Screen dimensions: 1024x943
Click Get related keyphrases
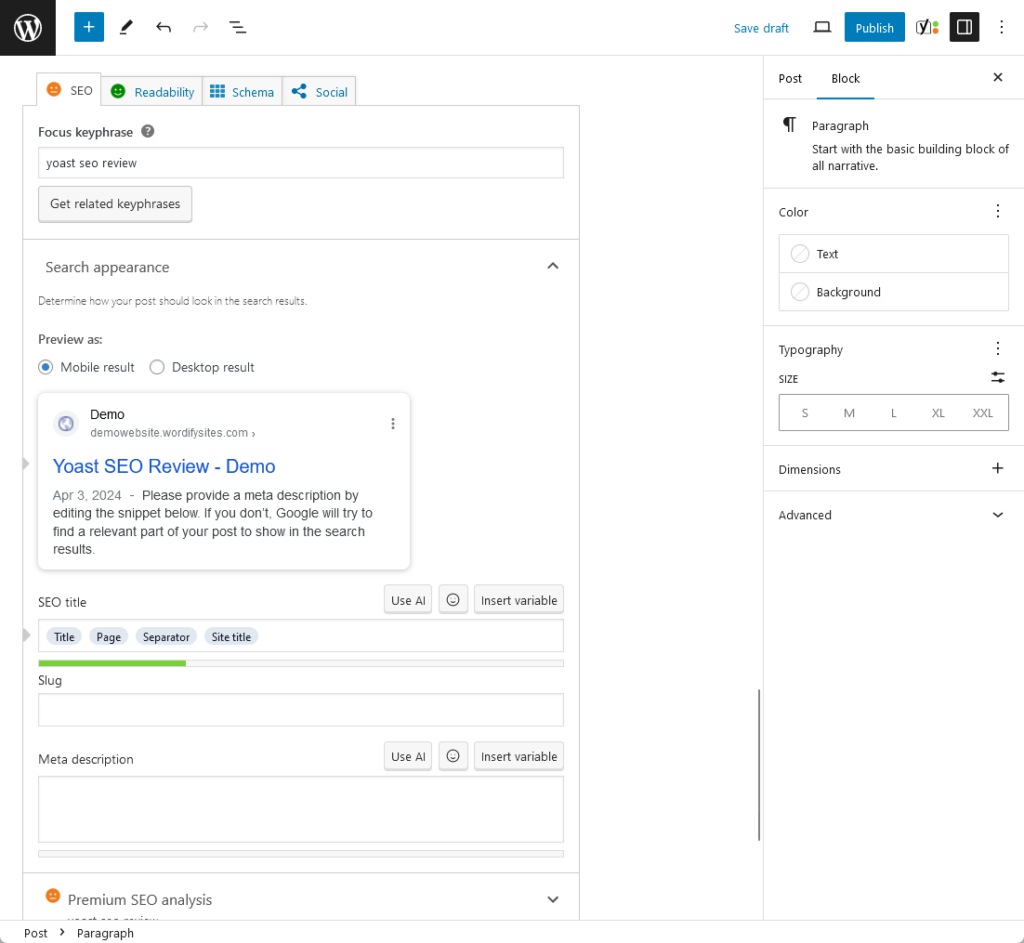click(115, 204)
